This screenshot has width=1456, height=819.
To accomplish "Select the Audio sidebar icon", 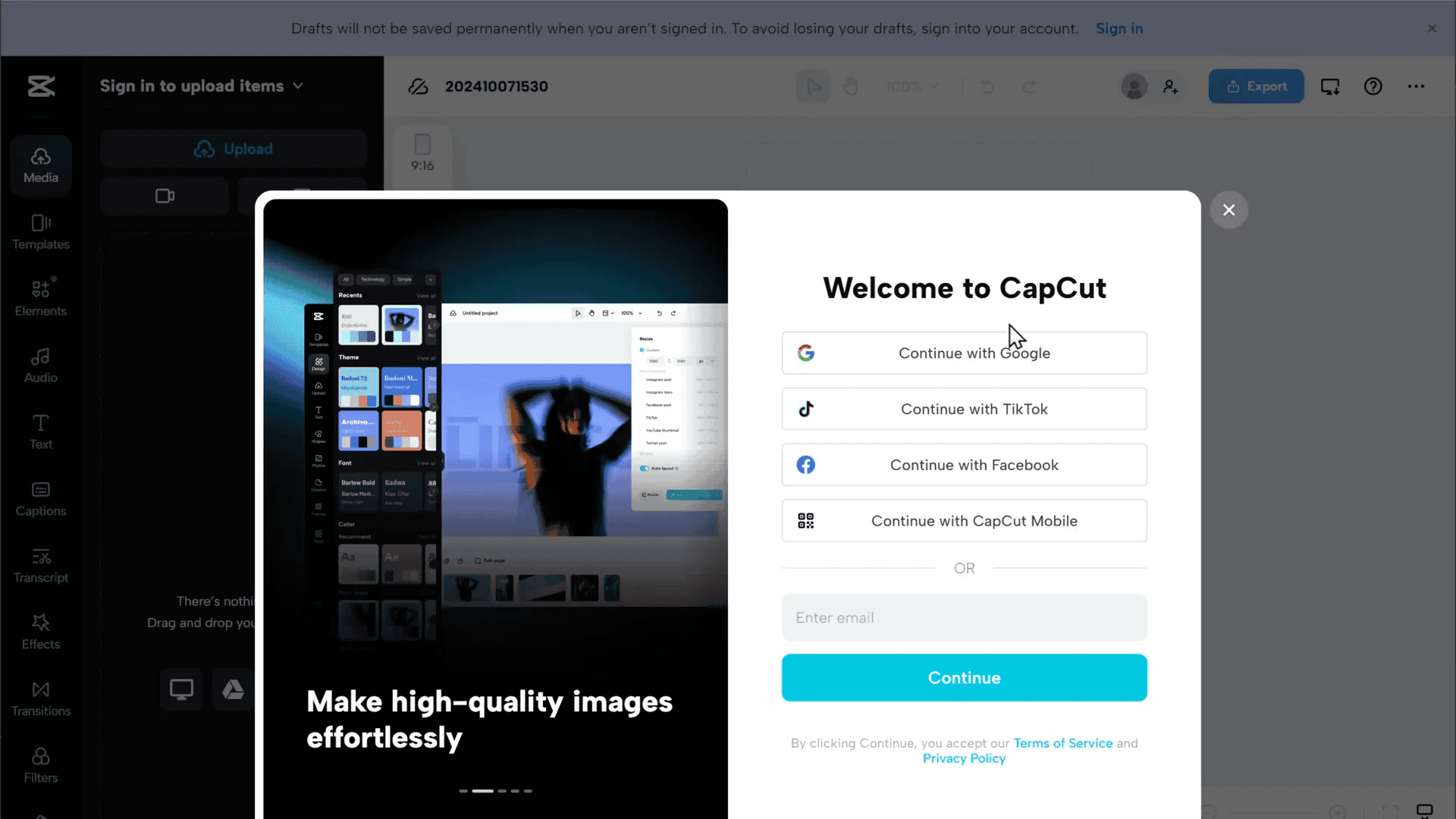I will [x=41, y=365].
